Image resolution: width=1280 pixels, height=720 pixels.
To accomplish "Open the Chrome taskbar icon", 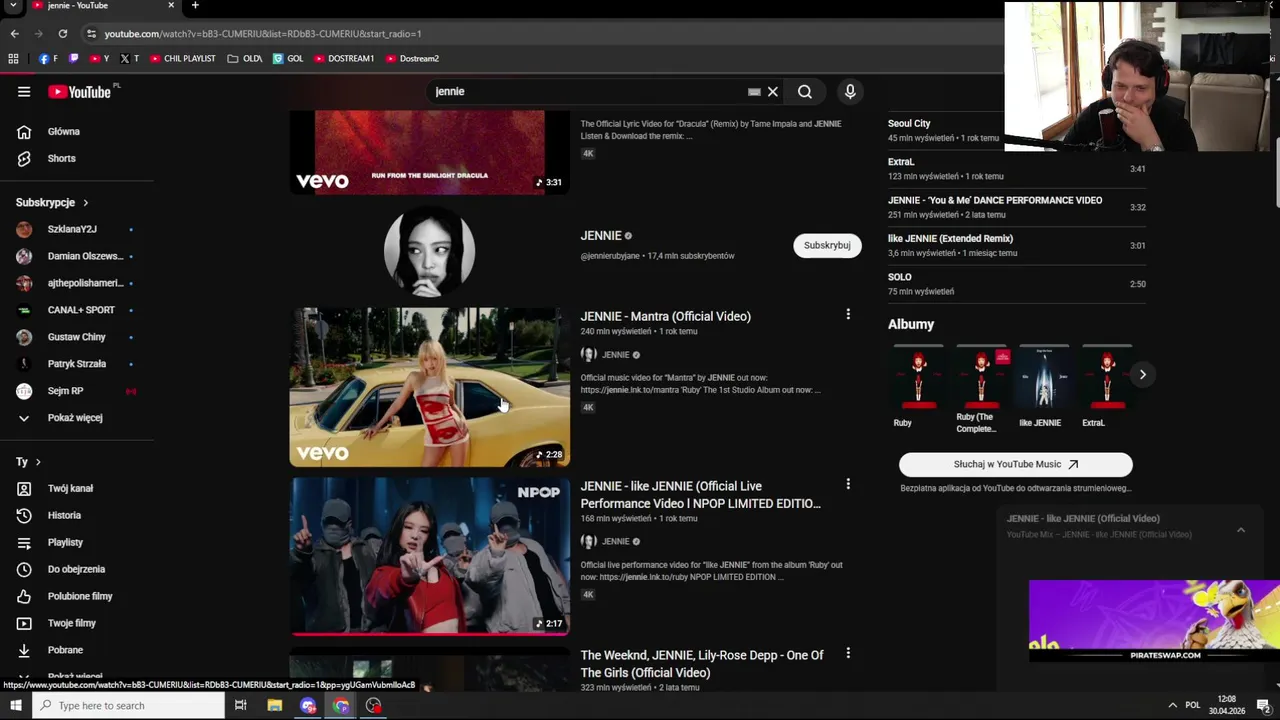I will click(341, 706).
